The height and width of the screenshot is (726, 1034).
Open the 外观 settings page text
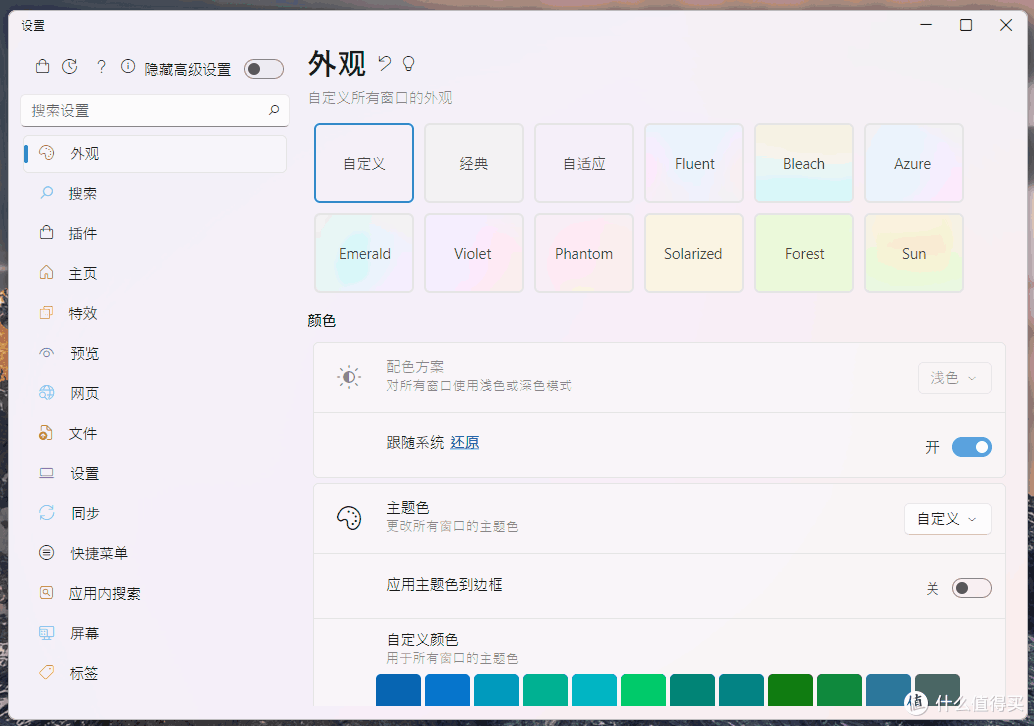(x=85, y=154)
